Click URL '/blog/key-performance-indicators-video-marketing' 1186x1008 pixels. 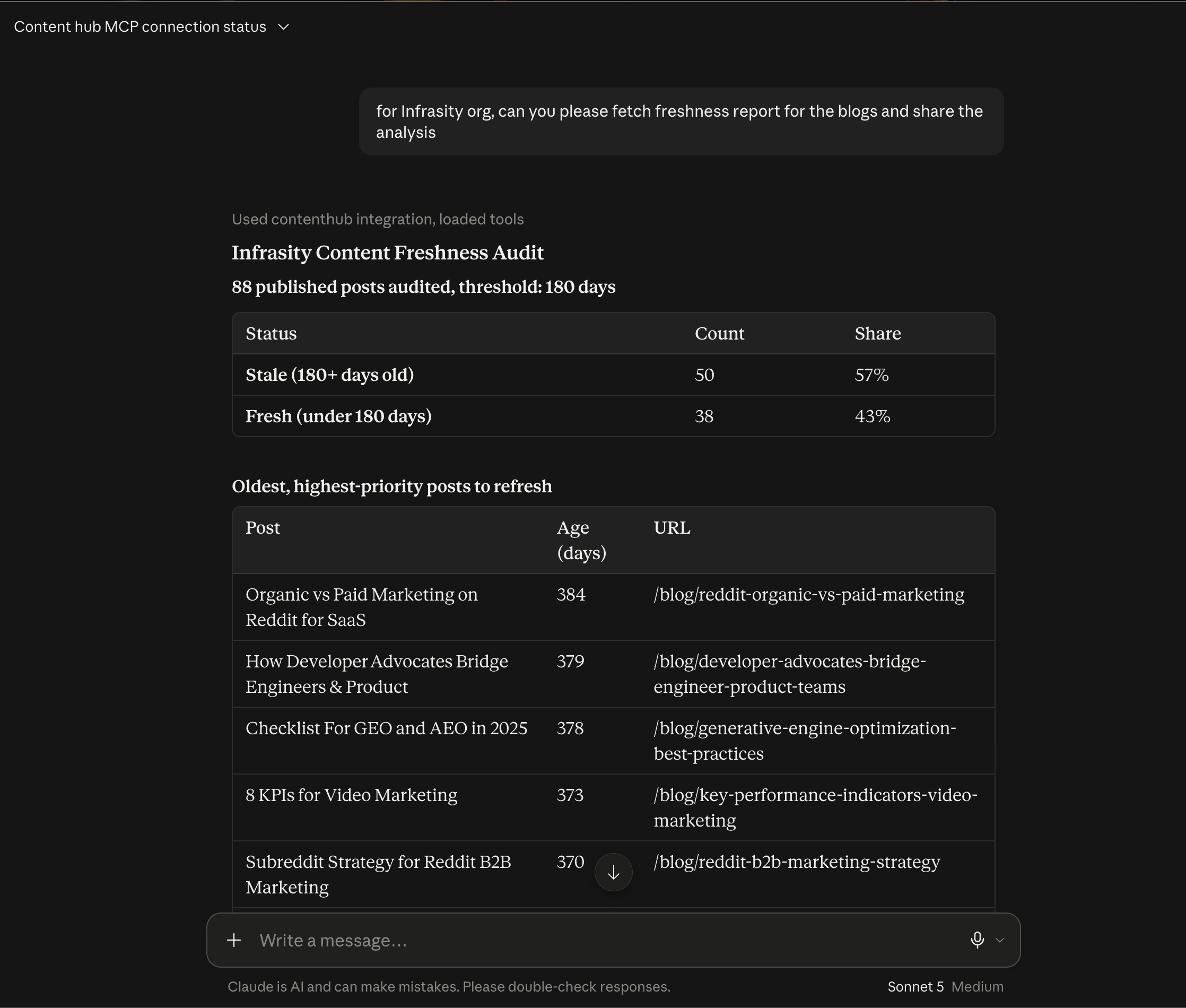tap(815, 808)
